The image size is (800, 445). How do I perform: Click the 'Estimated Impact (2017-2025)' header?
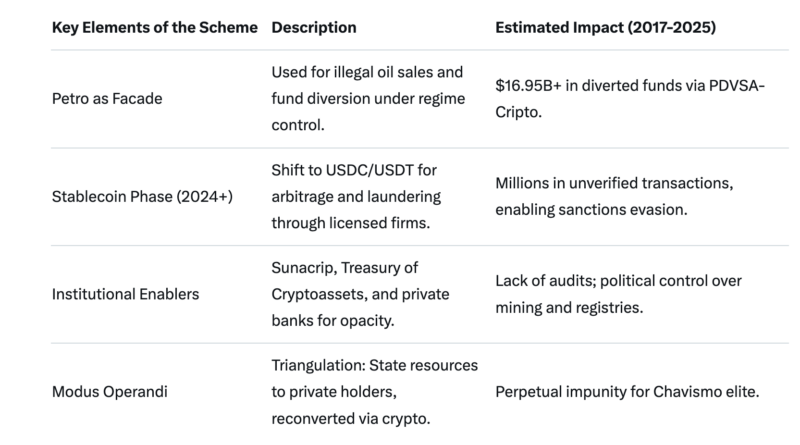point(603,27)
